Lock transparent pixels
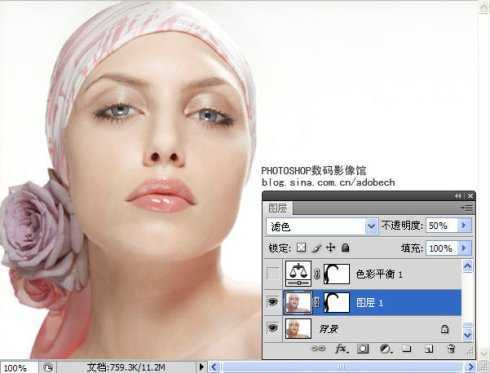The image size is (490, 373). coord(301,247)
